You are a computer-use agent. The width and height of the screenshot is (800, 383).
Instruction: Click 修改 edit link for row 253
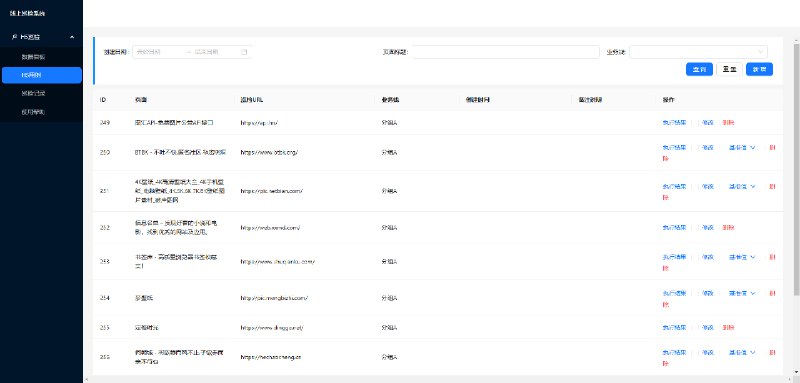click(x=707, y=257)
